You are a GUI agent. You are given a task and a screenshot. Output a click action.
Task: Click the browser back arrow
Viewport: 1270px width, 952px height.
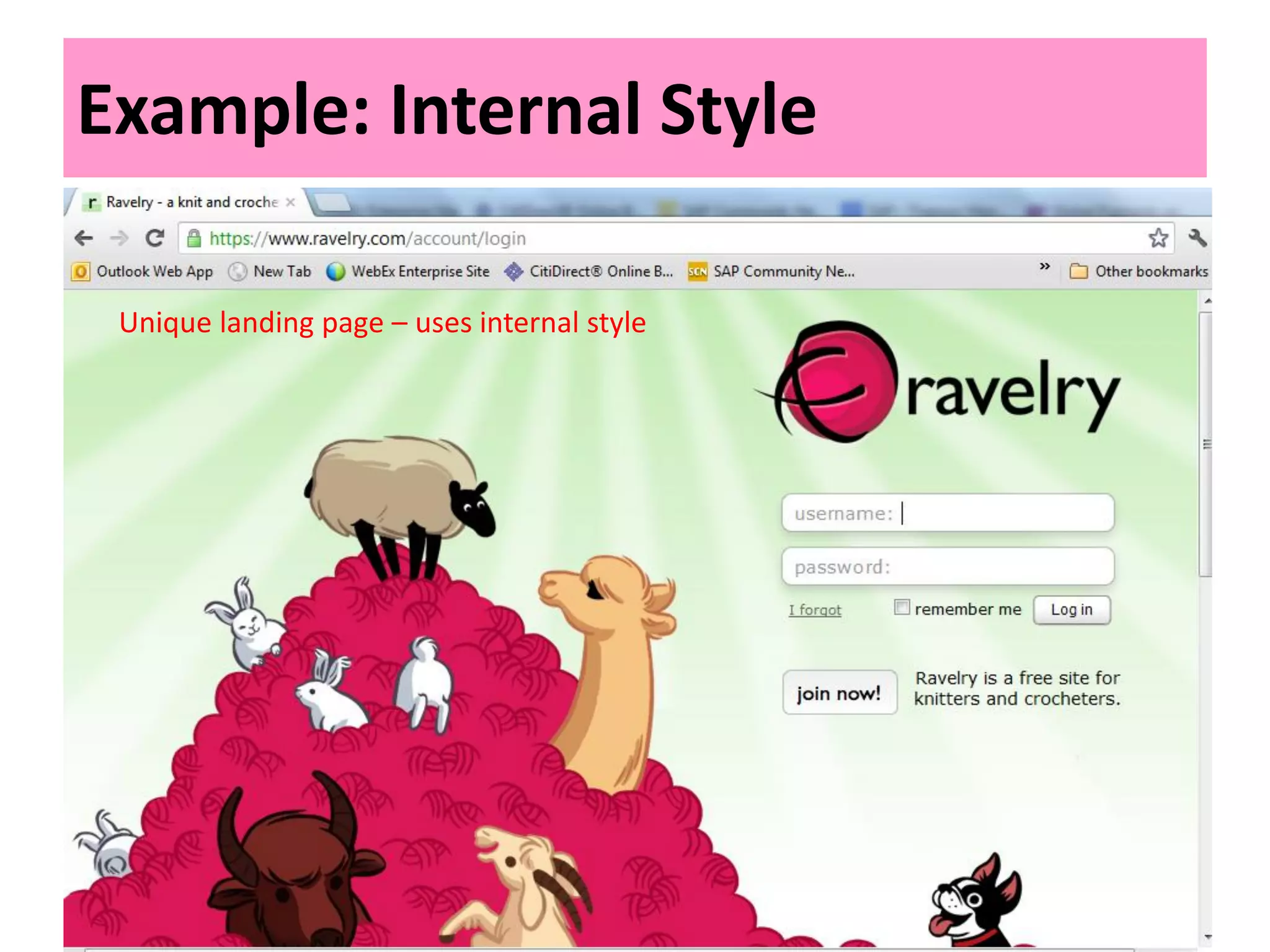click(84, 238)
